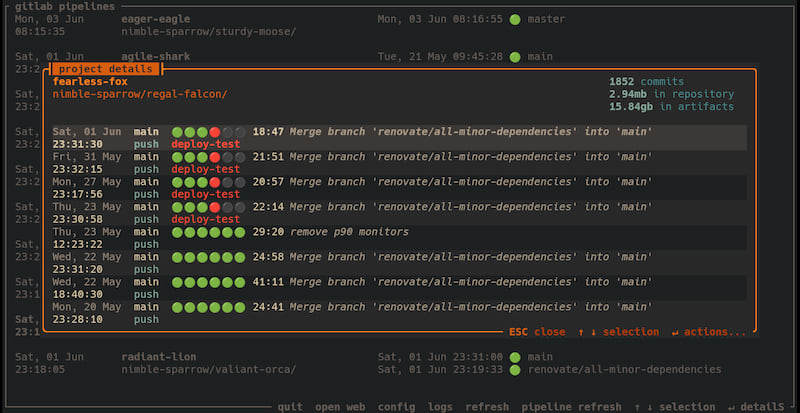Click the 15.84gb in artifacts stat
Image resolution: width=800 pixels, height=413 pixels.
[671, 107]
